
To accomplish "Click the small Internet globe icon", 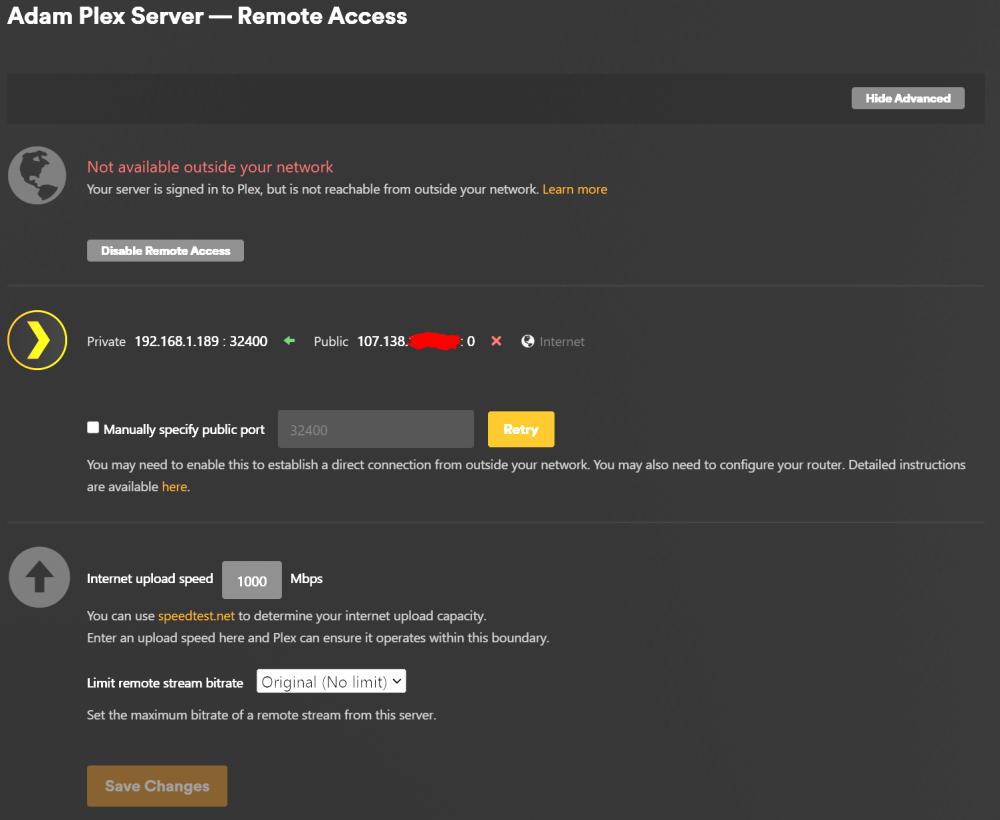I will click(527, 341).
